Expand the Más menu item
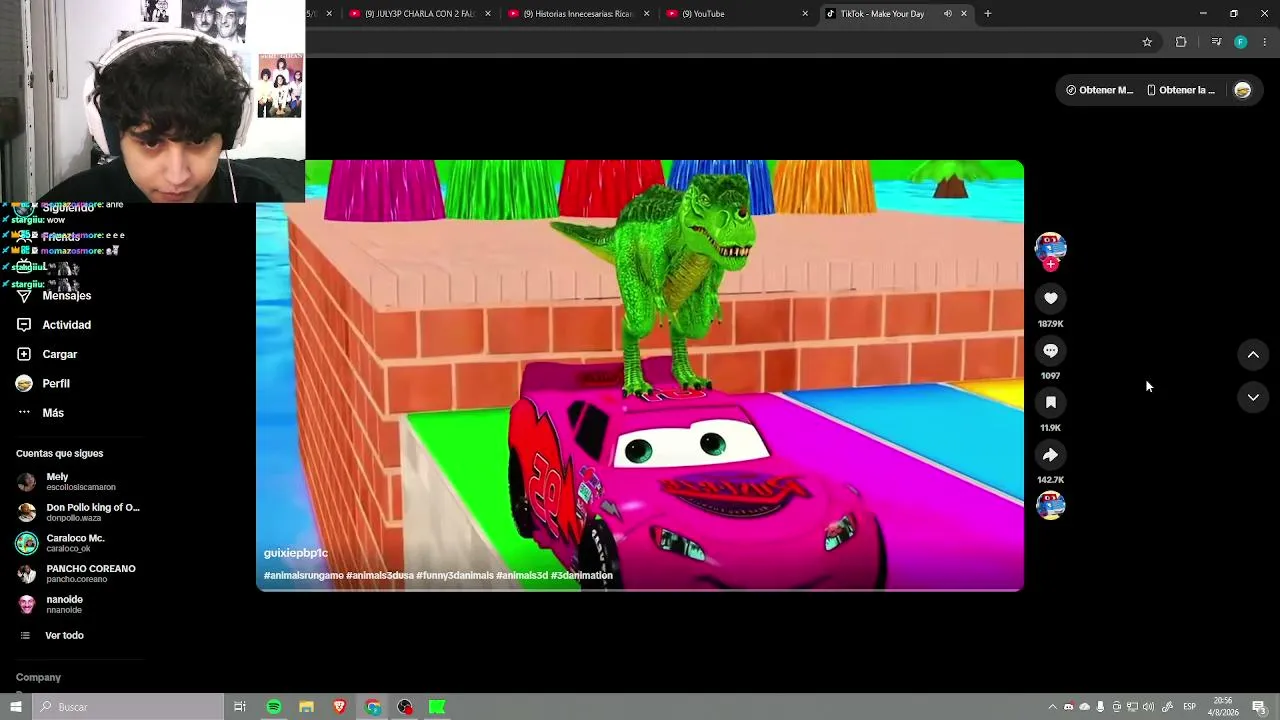Image resolution: width=1280 pixels, height=720 pixels. (53, 413)
